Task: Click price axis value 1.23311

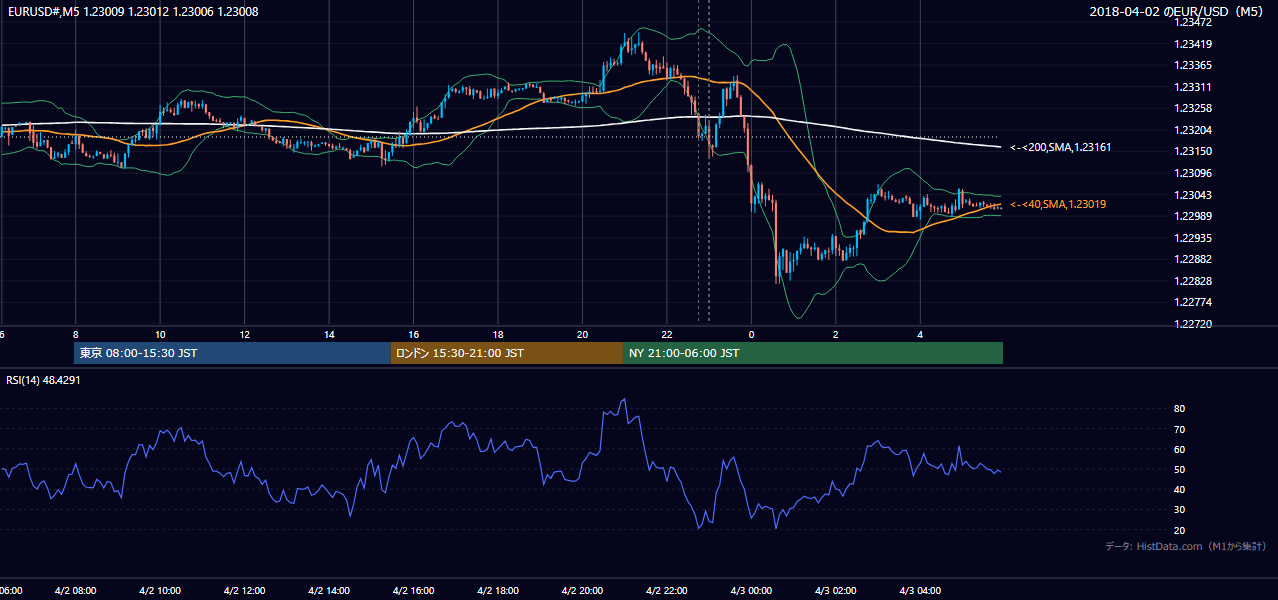Action: (x=1192, y=87)
